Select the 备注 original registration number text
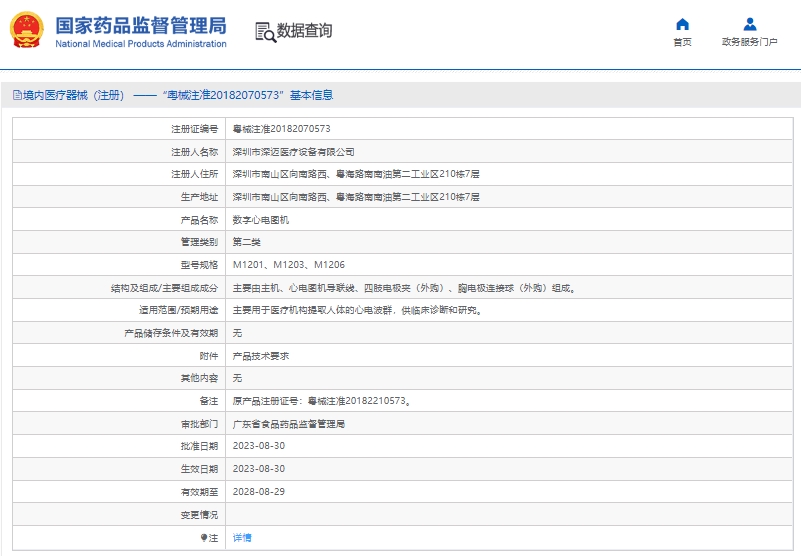Screen dimensions: 801x556 pyautogui.click(x=322, y=401)
